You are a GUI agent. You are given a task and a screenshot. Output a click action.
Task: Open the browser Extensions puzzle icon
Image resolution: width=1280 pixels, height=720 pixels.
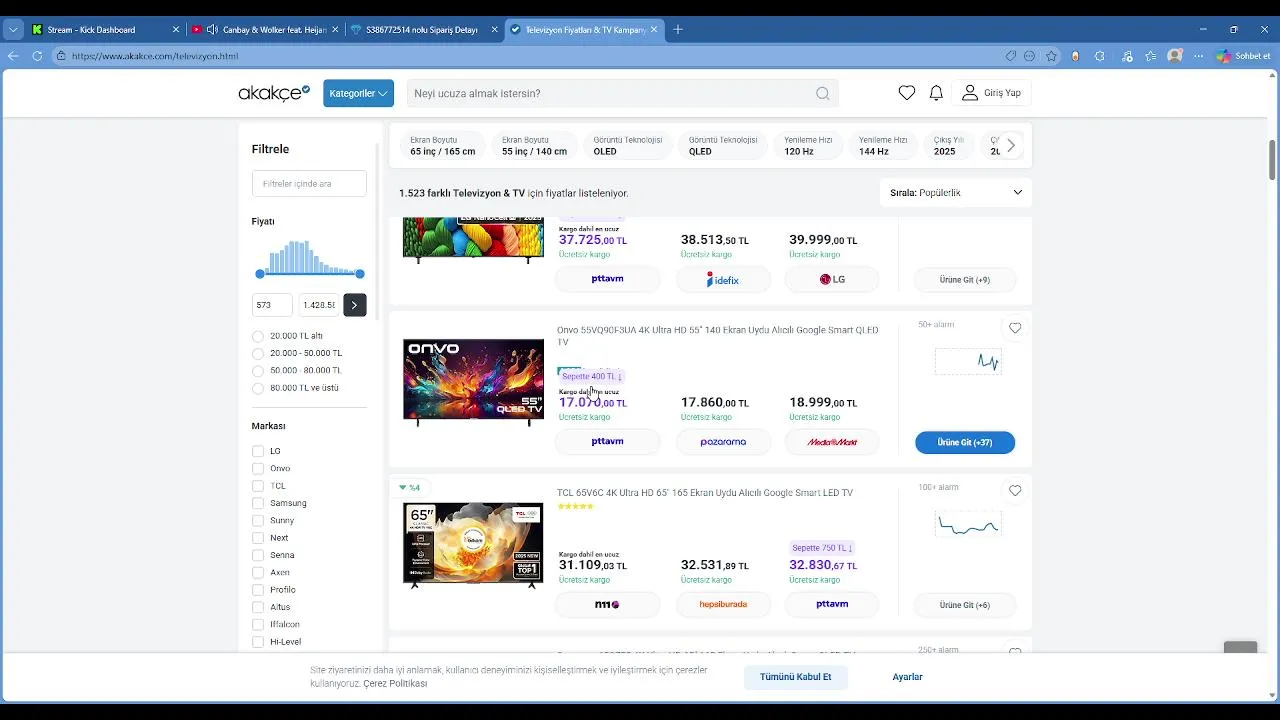pyautogui.click(x=1100, y=56)
